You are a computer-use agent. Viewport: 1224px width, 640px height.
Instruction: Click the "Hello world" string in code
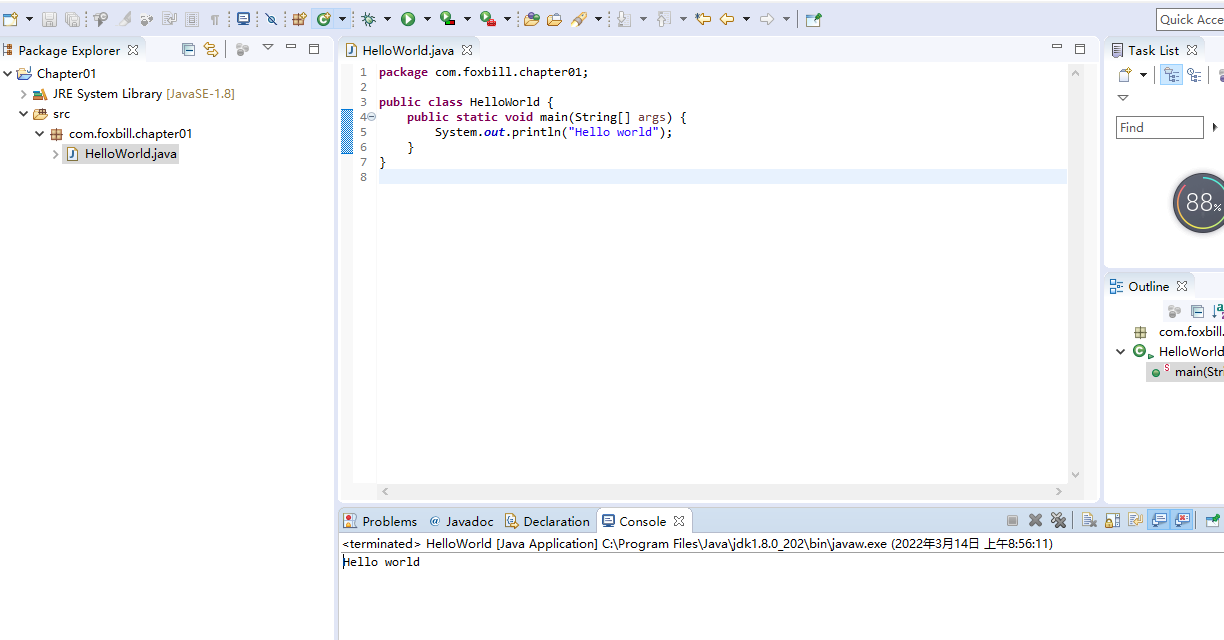click(x=615, y=132)
